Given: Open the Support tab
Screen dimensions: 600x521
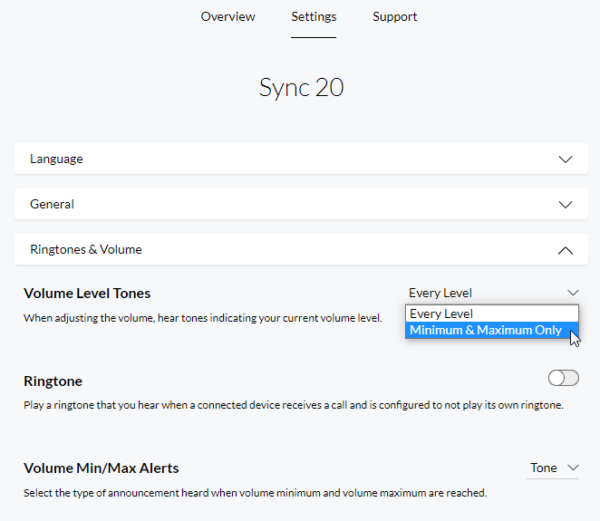Looking at the screenshot, I should tap(395, 17).
